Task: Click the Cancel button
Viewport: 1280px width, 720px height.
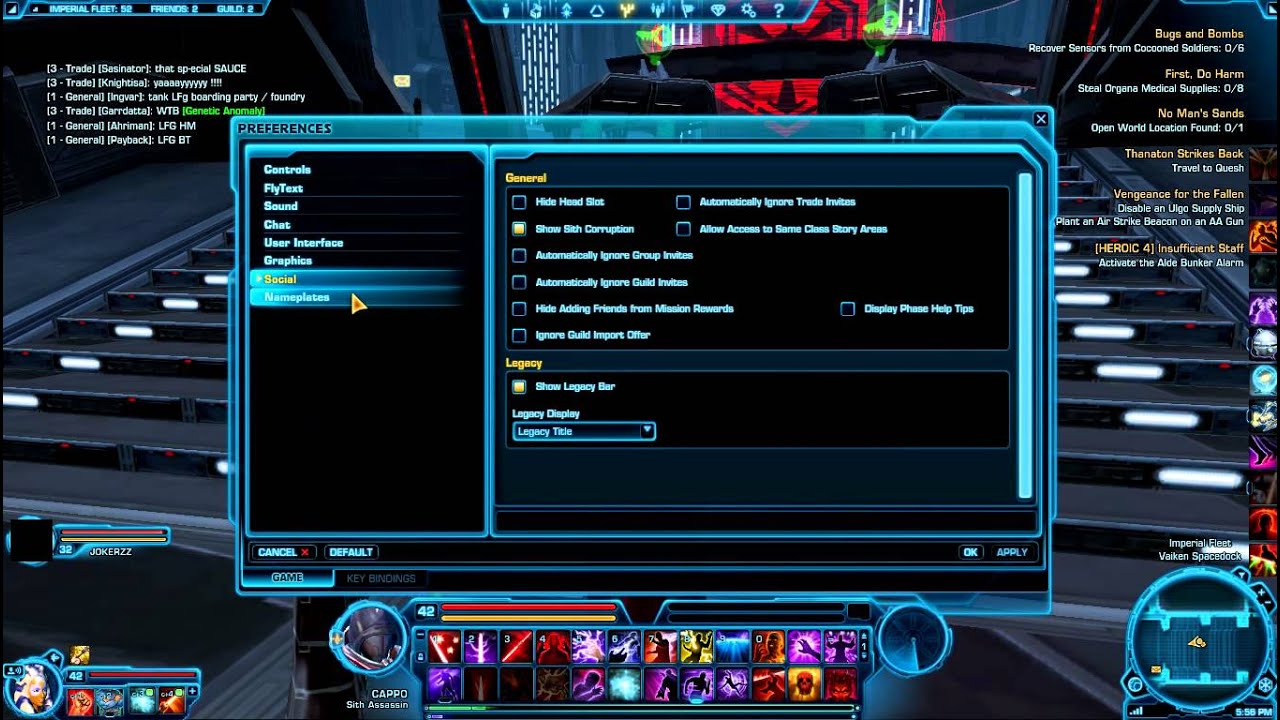Action: click(x=284, y=552)
